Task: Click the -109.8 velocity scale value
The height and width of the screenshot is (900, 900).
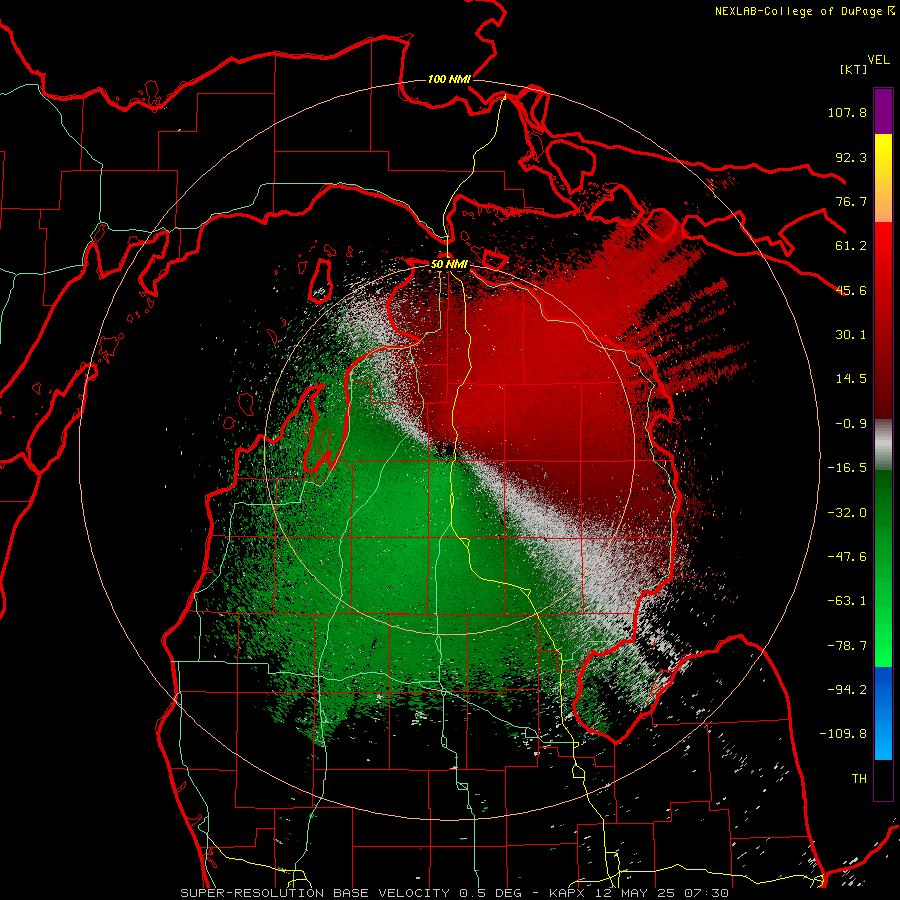Action: 843,734
